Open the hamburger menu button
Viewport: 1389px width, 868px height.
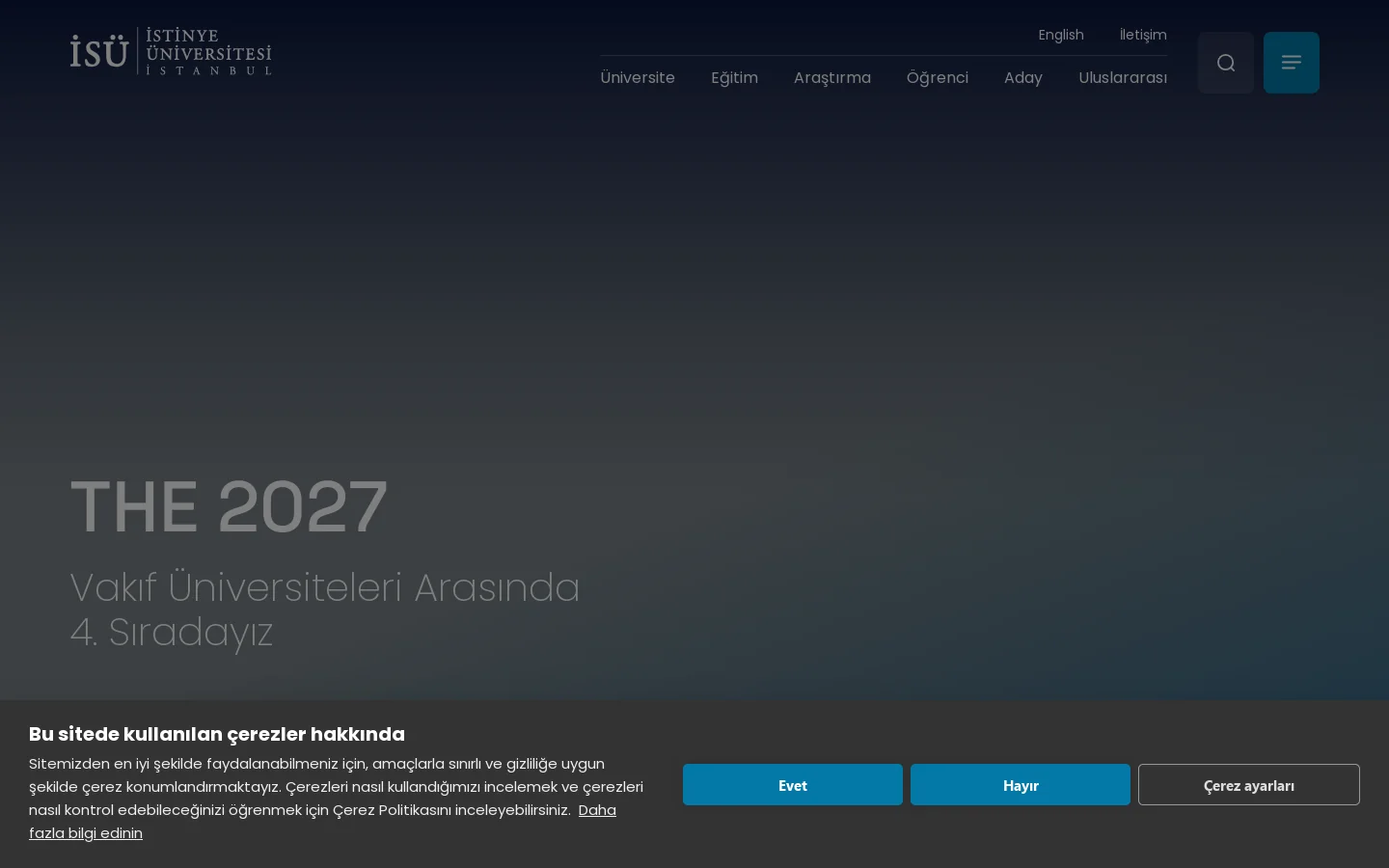click(x=1292, y=63)
